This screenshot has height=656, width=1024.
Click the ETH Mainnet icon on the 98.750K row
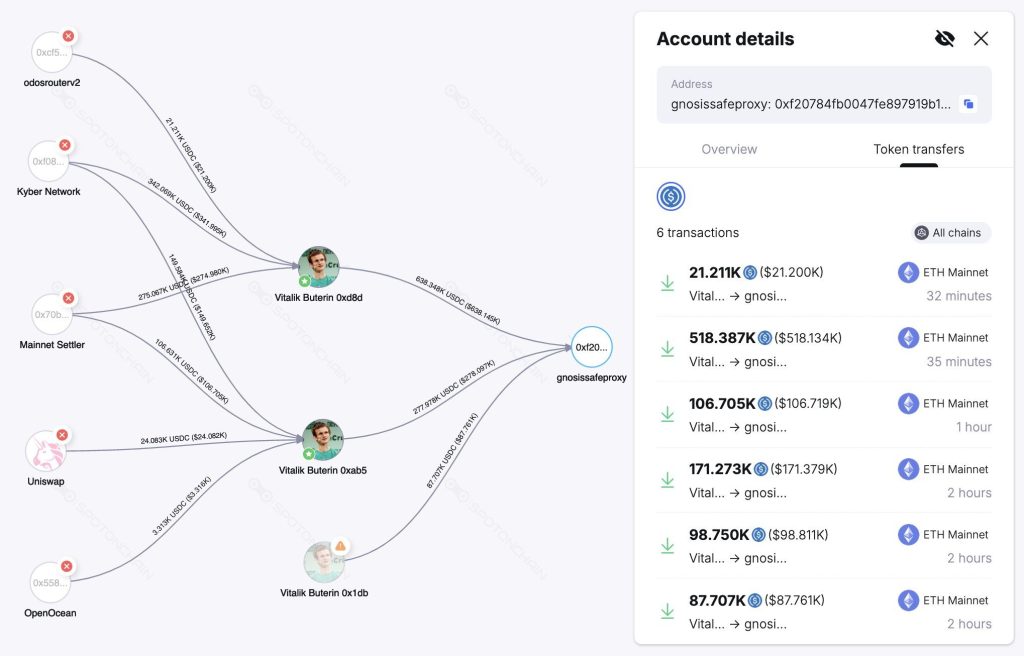click(908, 534)
